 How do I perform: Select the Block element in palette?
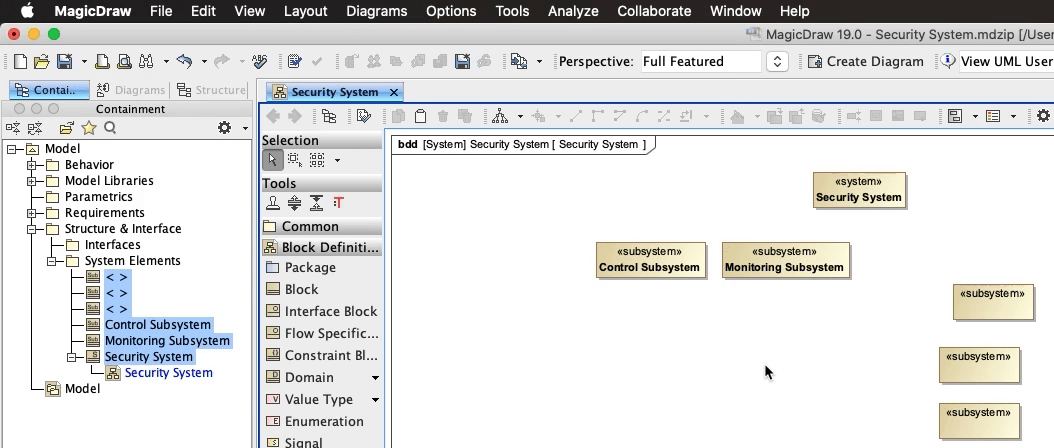tap(301, 289)
